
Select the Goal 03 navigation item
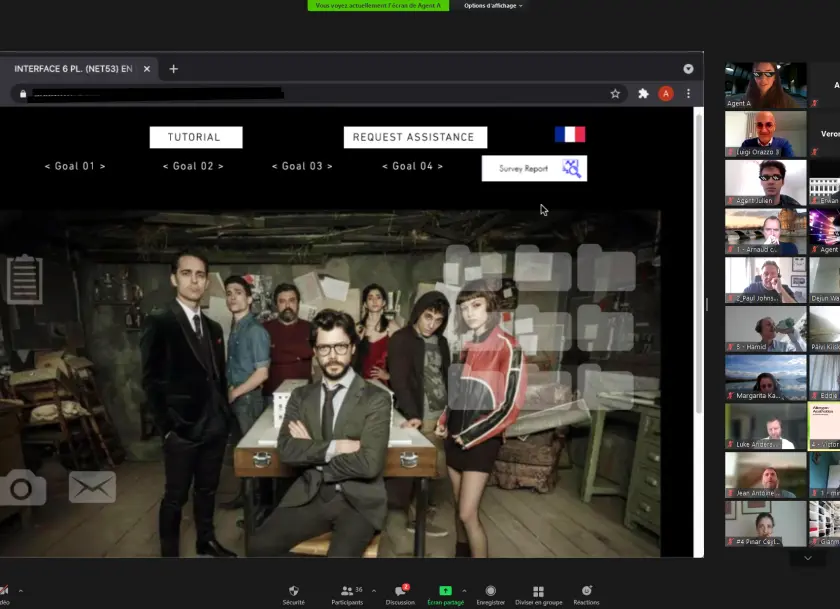pyautogui.click(x=302, y=166)
